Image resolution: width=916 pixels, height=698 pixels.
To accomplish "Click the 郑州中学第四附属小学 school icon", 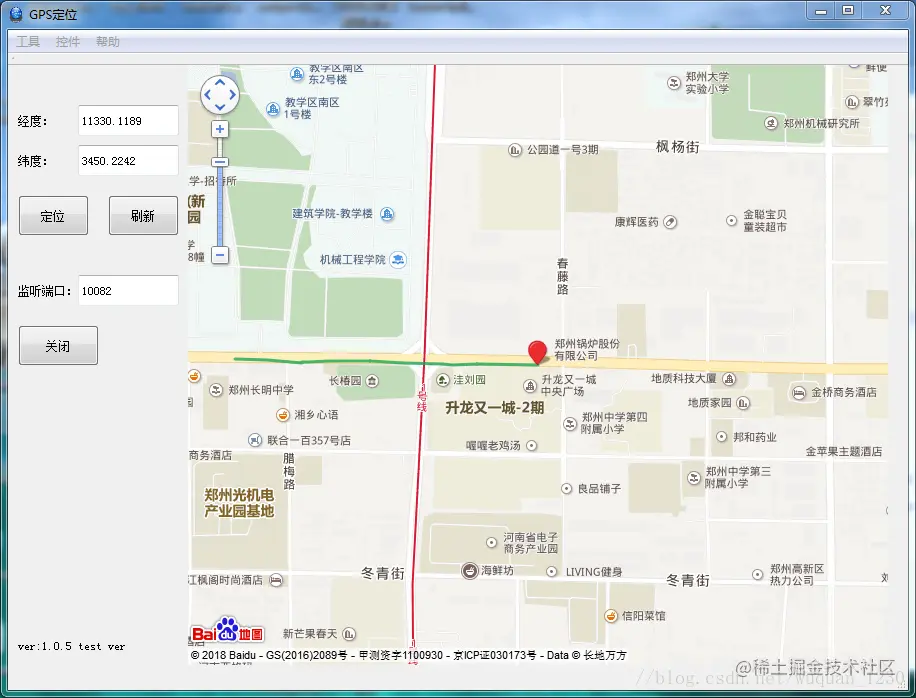I will click(570, 424).
